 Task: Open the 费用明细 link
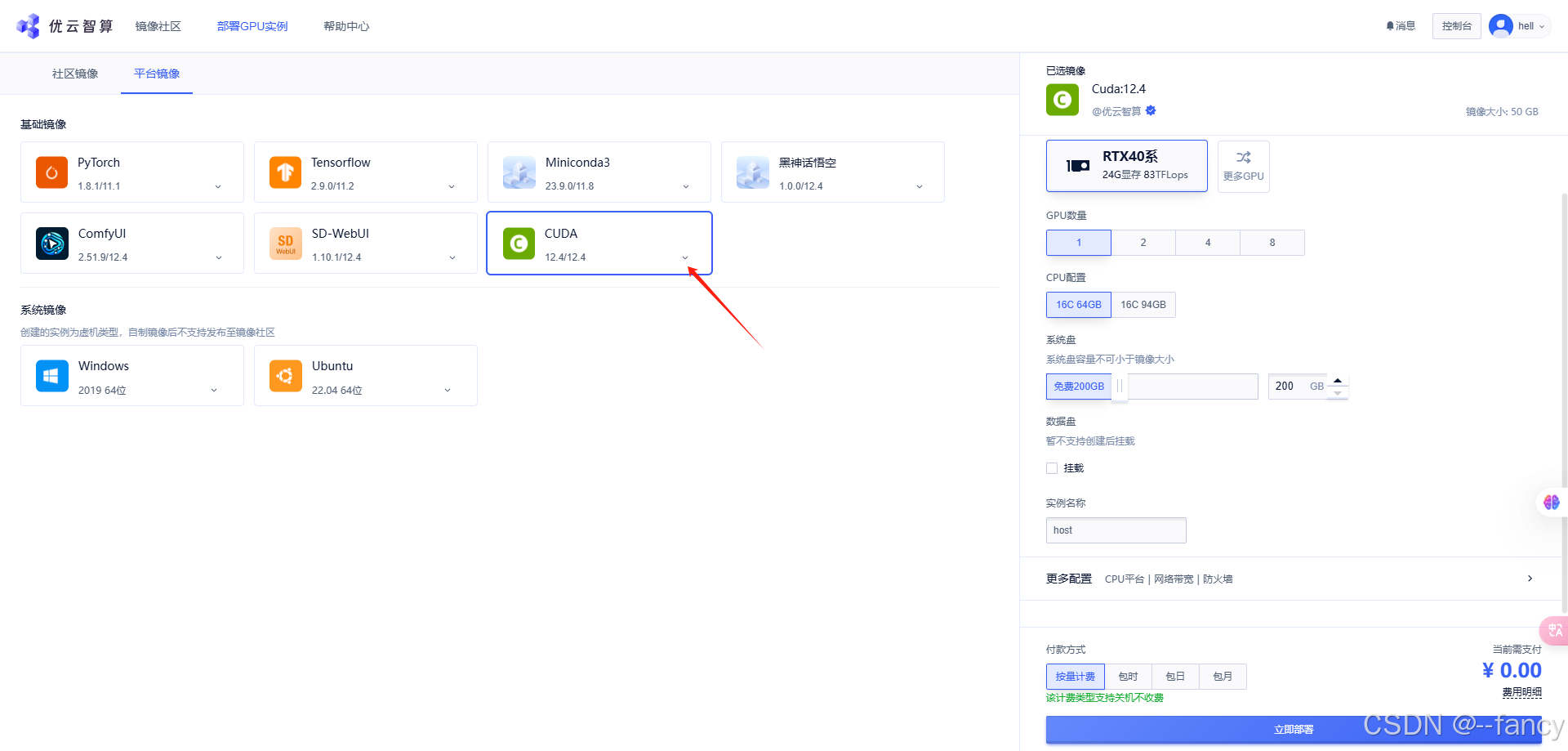pos(1522,692)
